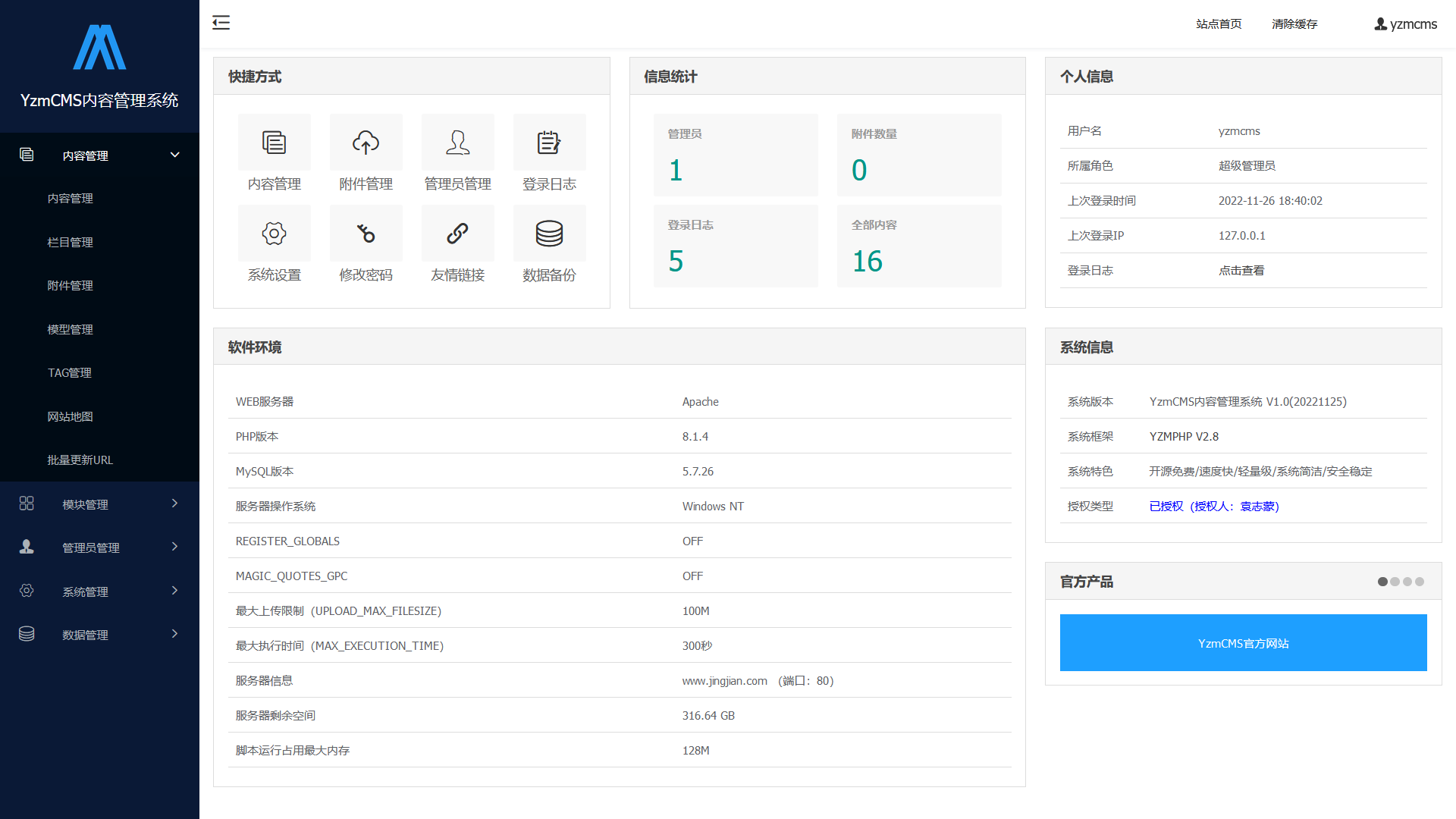1456x819 pixels.
Task: Open the 附件管理 cloud upload shortcut icon
Action: pyautogui.click(x=366, y=143)
